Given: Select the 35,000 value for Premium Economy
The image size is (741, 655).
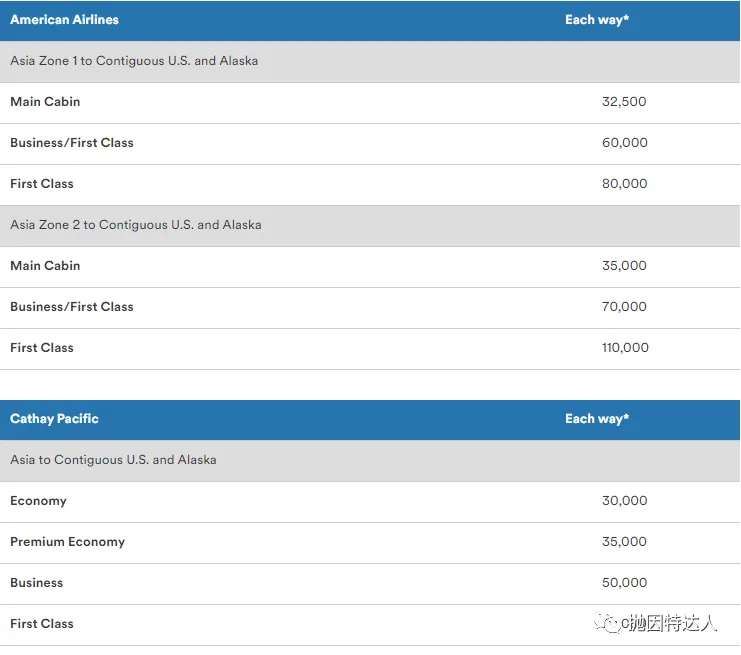Looking at the screenshot, I should click(624, 542).
